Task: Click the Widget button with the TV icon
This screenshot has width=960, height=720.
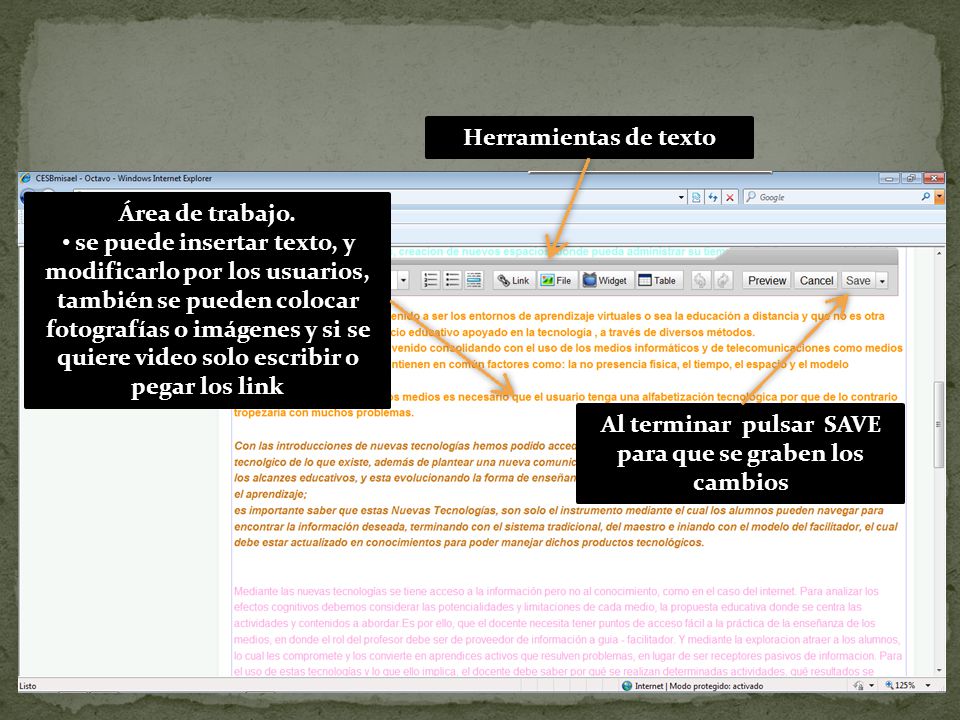Action: coord(605,280)
